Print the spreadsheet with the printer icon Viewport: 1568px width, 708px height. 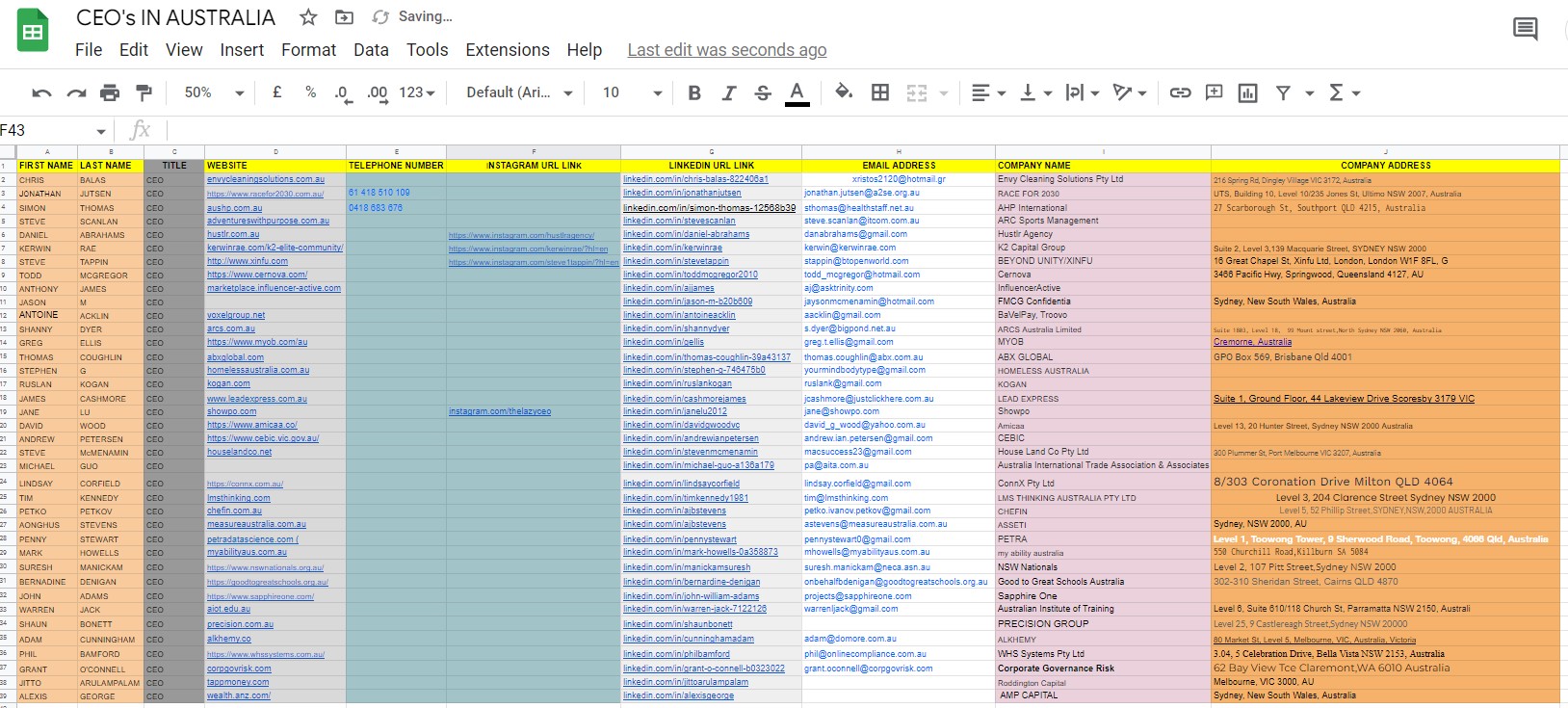tap(110, 92)
